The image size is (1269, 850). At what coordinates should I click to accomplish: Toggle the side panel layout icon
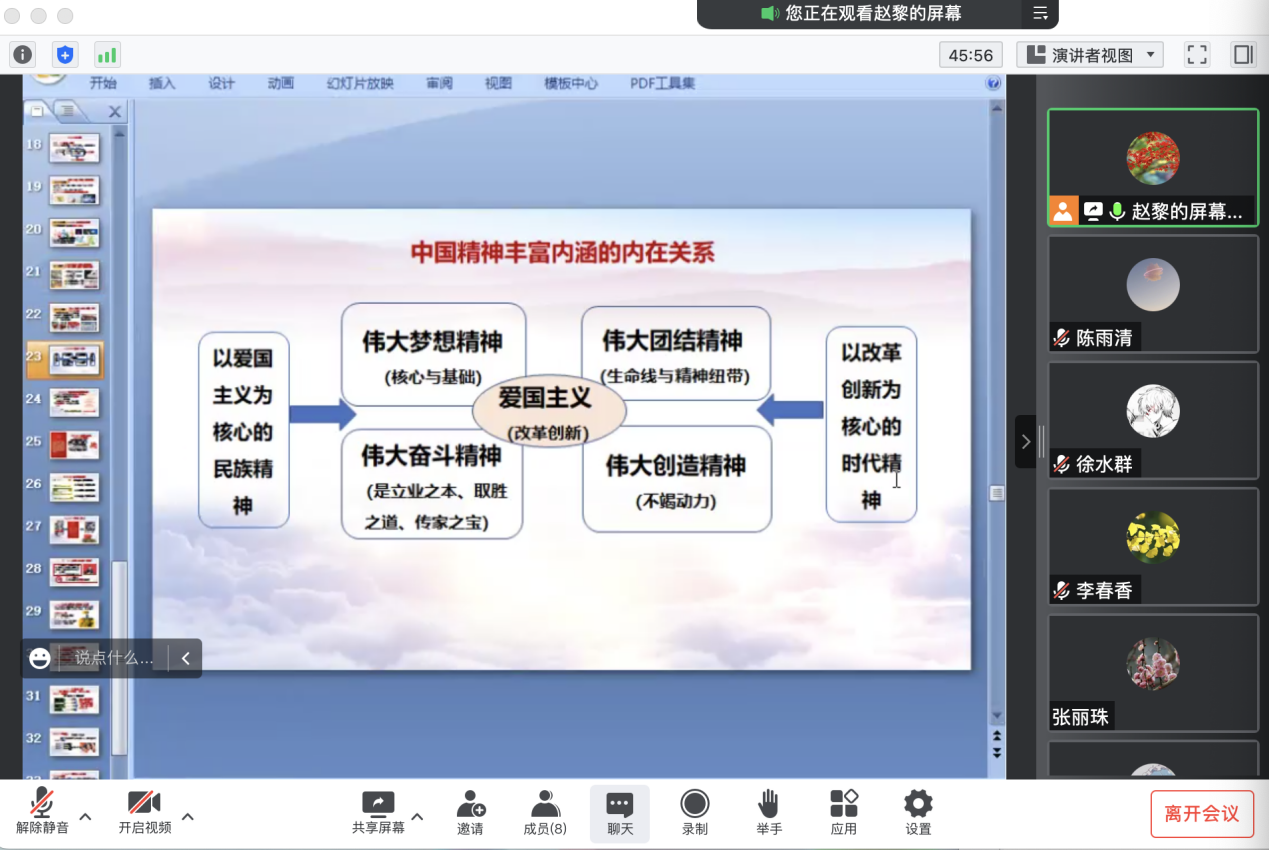[x=1243, y=55]
